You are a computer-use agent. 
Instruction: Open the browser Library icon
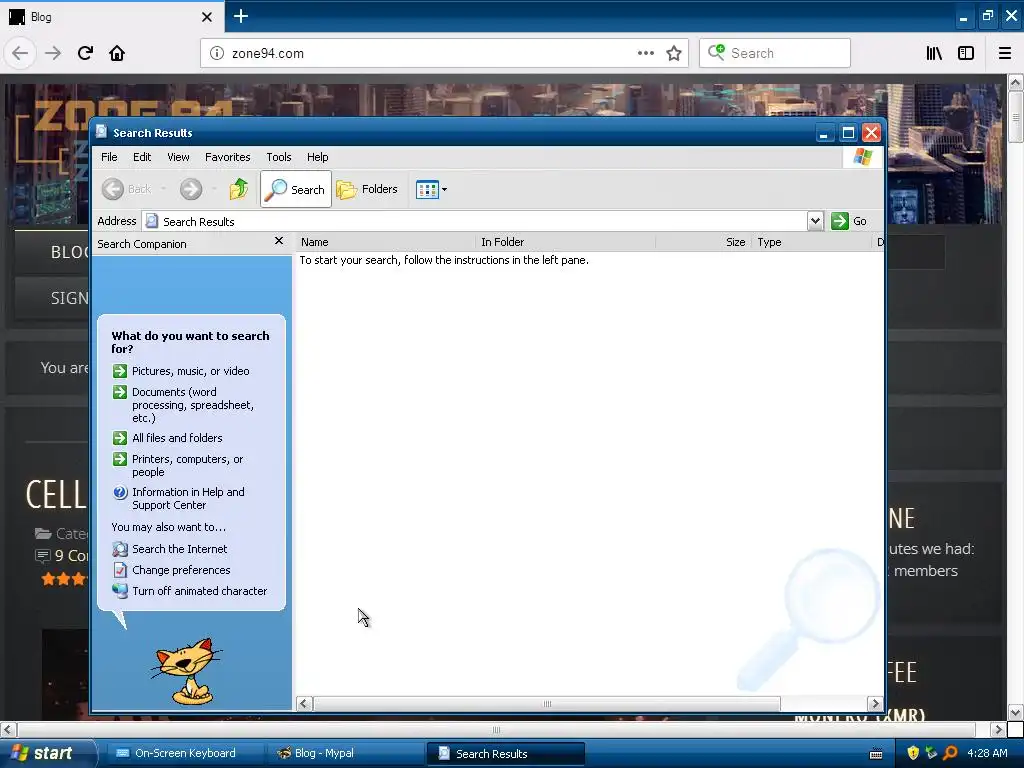pyautogui.click(x=934, y=53)
